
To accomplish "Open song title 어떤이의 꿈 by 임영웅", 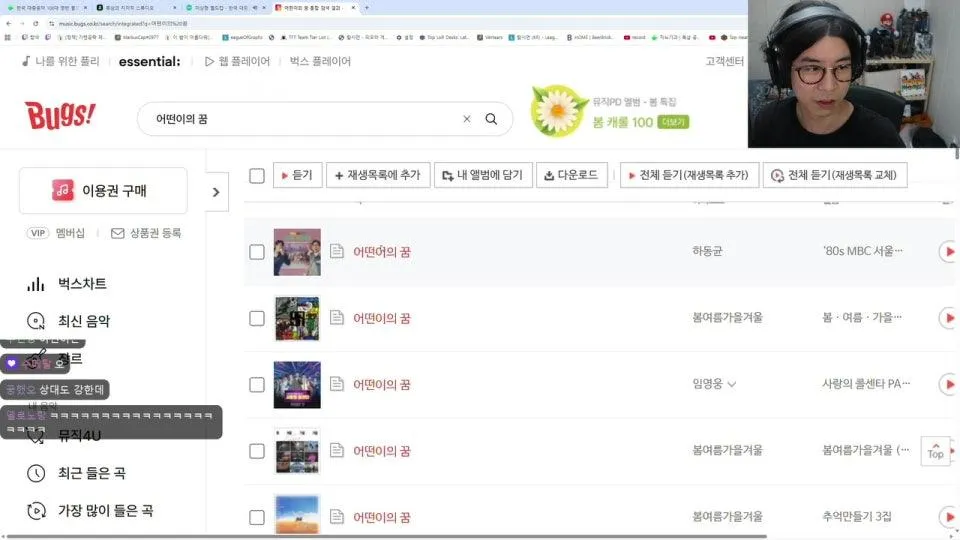I will (381, 384).
